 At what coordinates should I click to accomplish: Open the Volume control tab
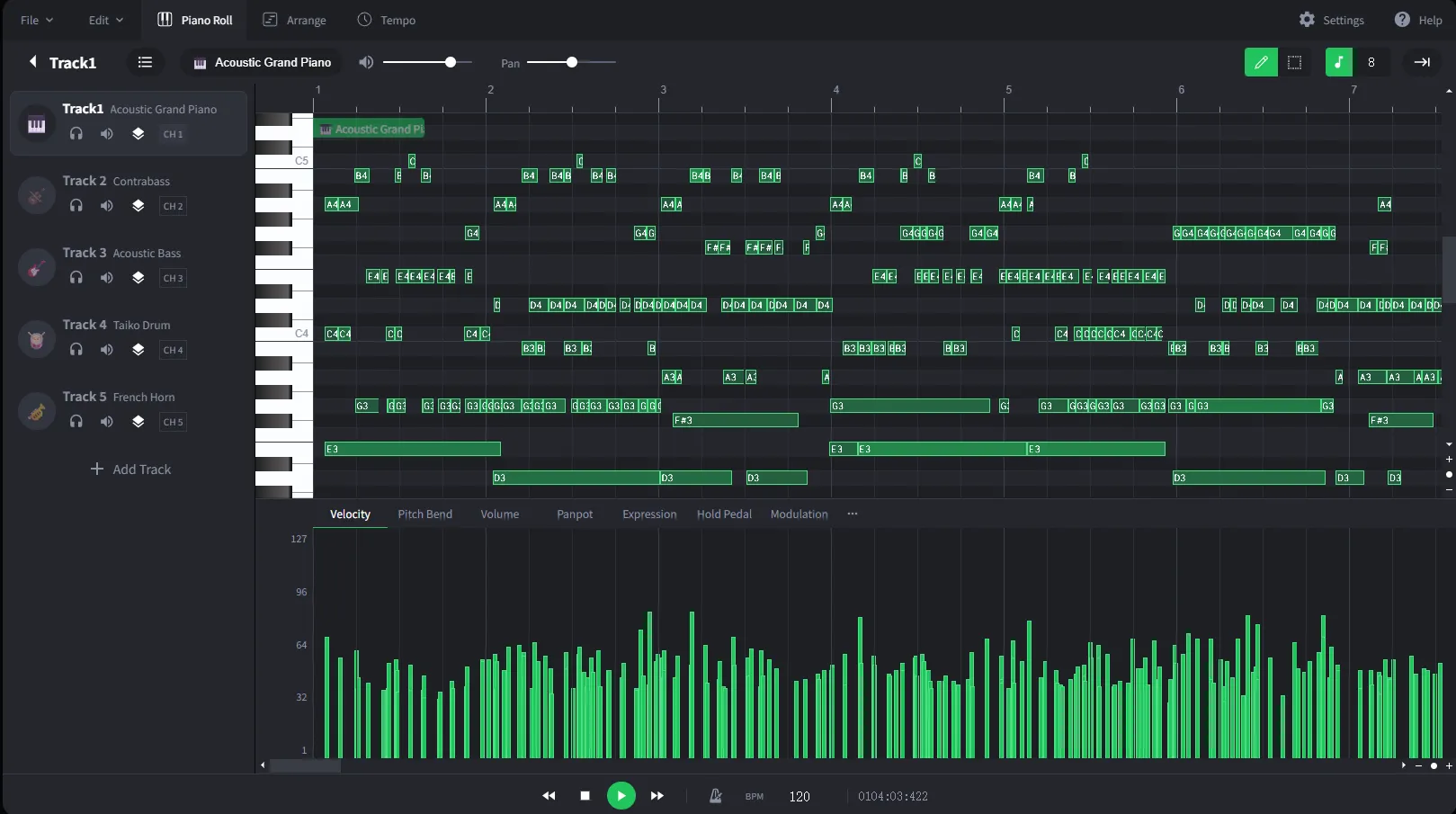coord(499,514)
